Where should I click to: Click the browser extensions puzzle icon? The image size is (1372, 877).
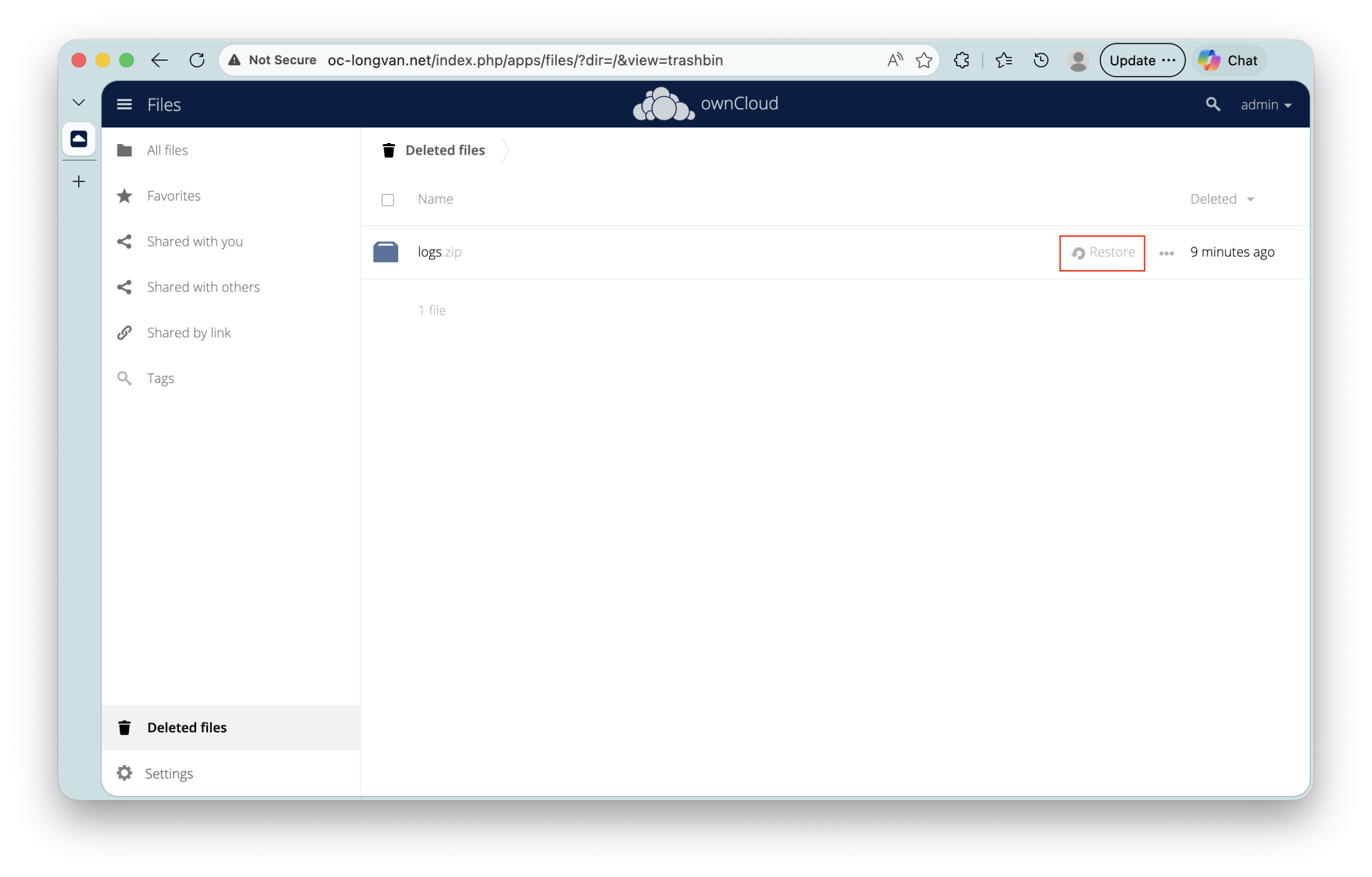[962, 61]
